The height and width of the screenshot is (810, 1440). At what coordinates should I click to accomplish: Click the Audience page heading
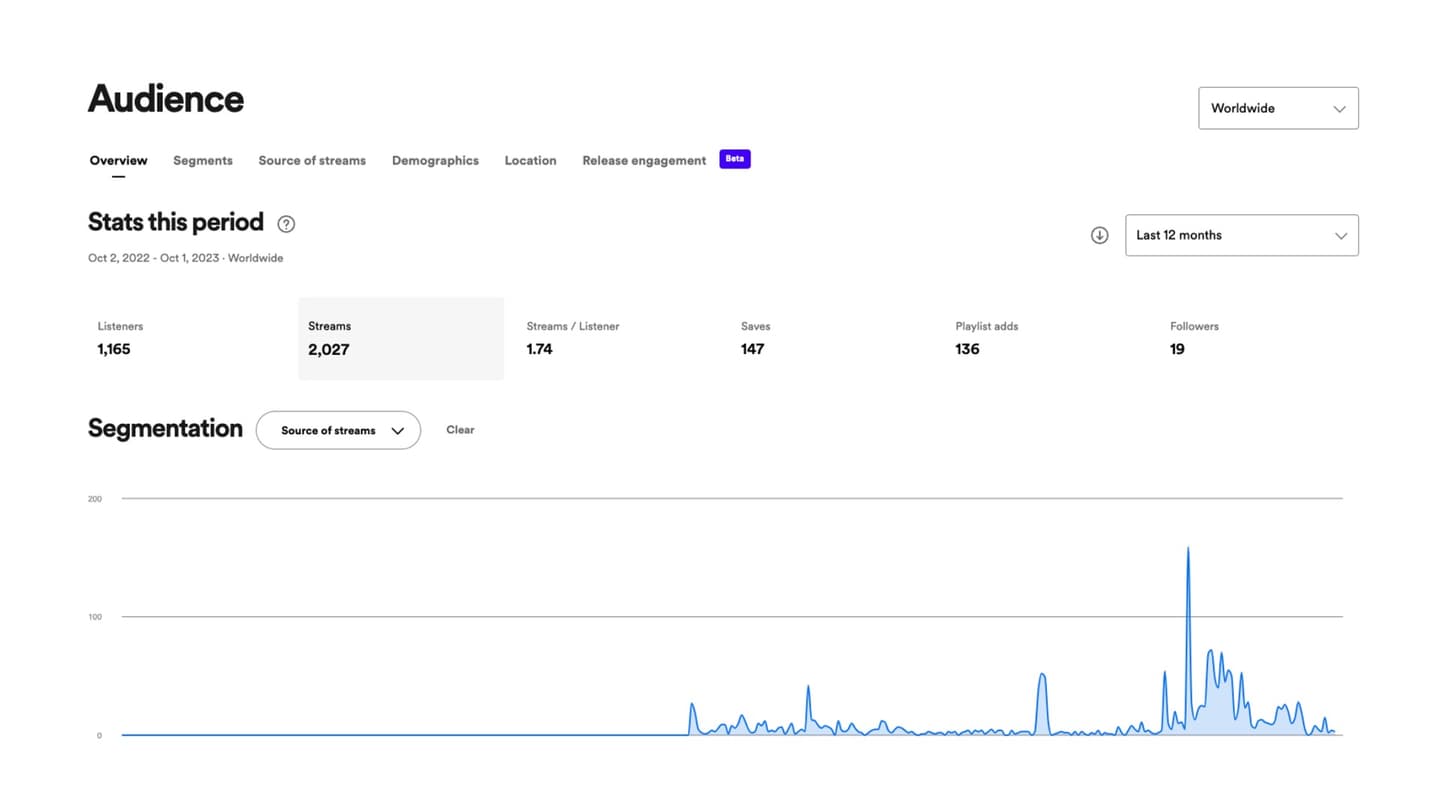(166, 98)
